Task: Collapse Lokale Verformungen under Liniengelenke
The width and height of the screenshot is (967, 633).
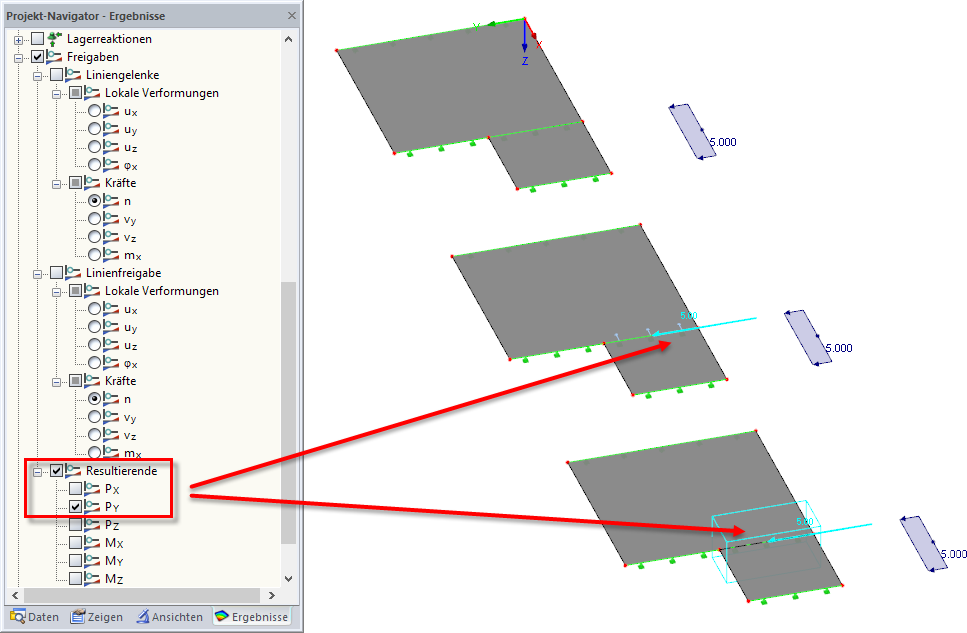Action: click(x=57, y=94)
